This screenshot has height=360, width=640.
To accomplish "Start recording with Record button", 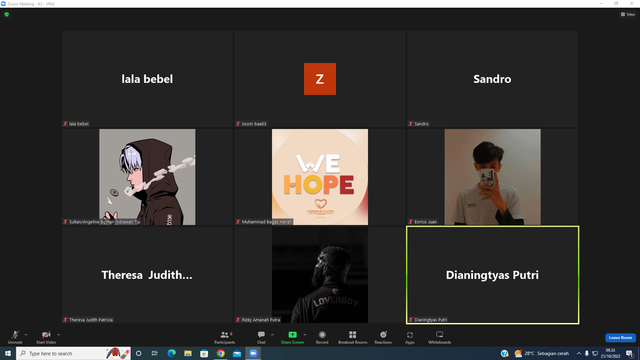I will [322, 337].
